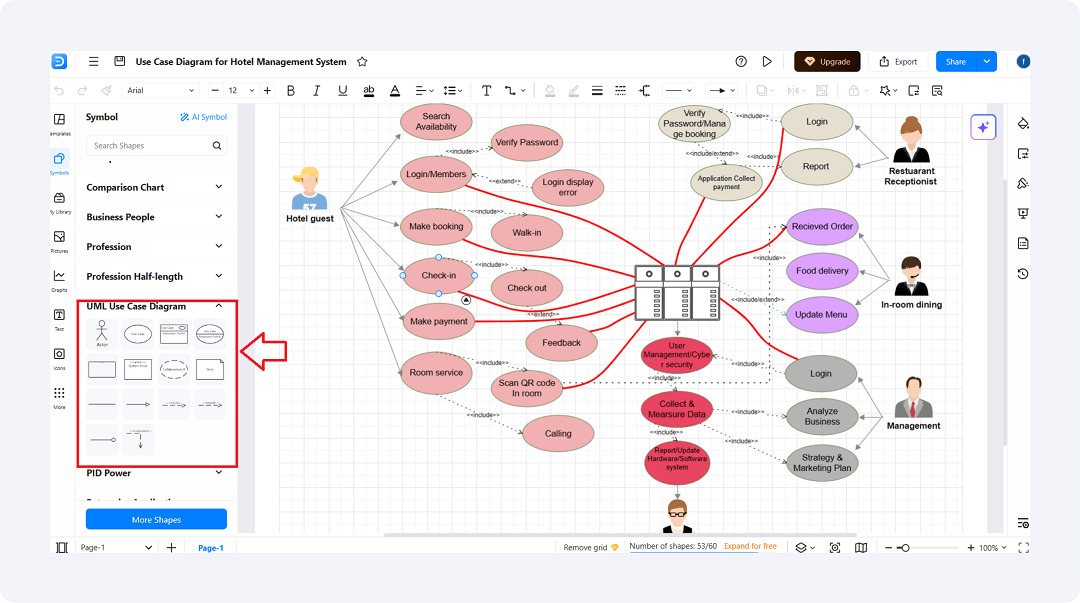Expand Business People category
Screen dimensions: 1080x603
click(154, 217)
